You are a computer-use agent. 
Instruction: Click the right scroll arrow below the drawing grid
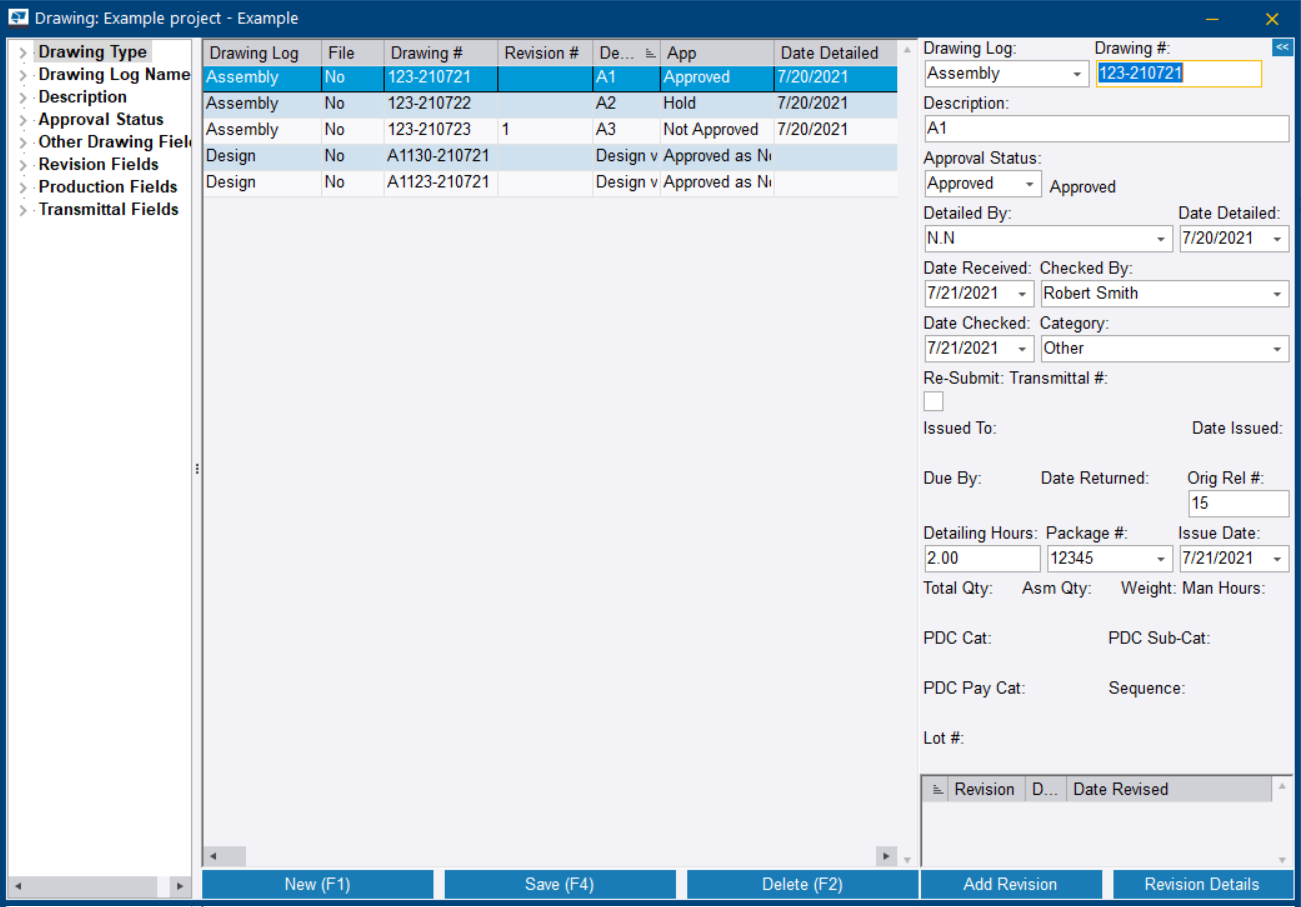pyautogui.click(x=886, y=856)
